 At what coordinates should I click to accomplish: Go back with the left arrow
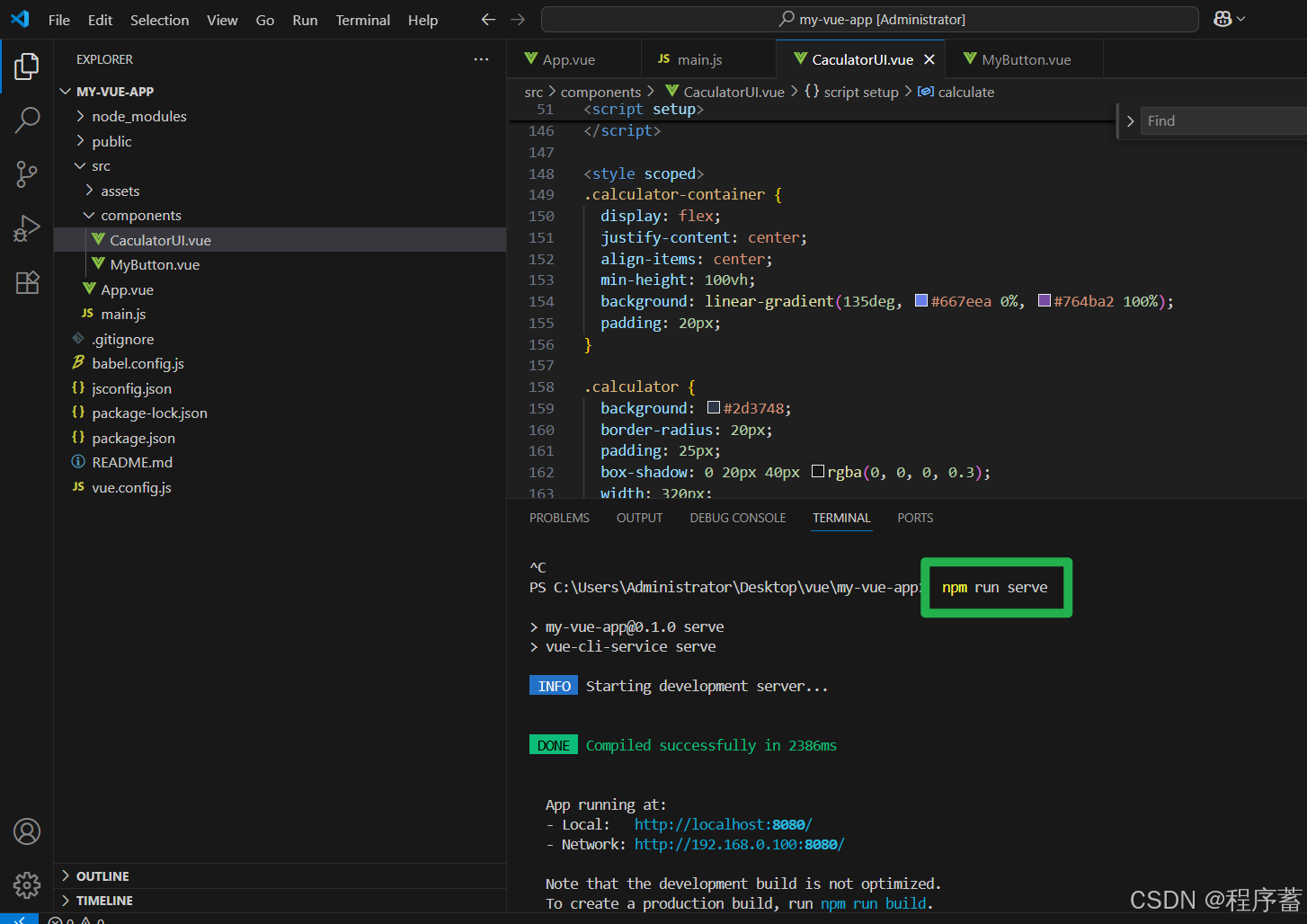[488, 19]
